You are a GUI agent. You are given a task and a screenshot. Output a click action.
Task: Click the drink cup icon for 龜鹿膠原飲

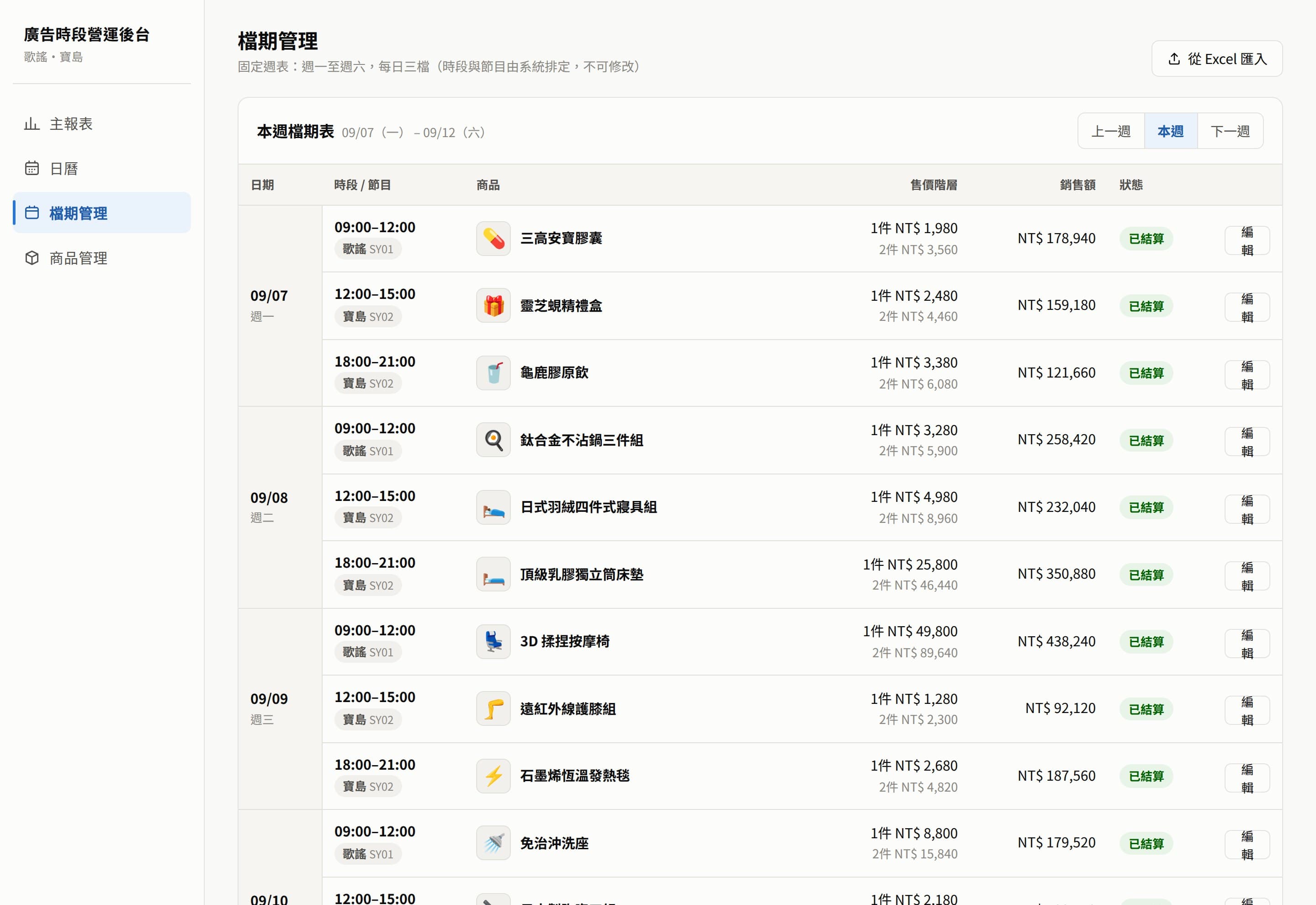pyautogui.click(x=493, y=373)
